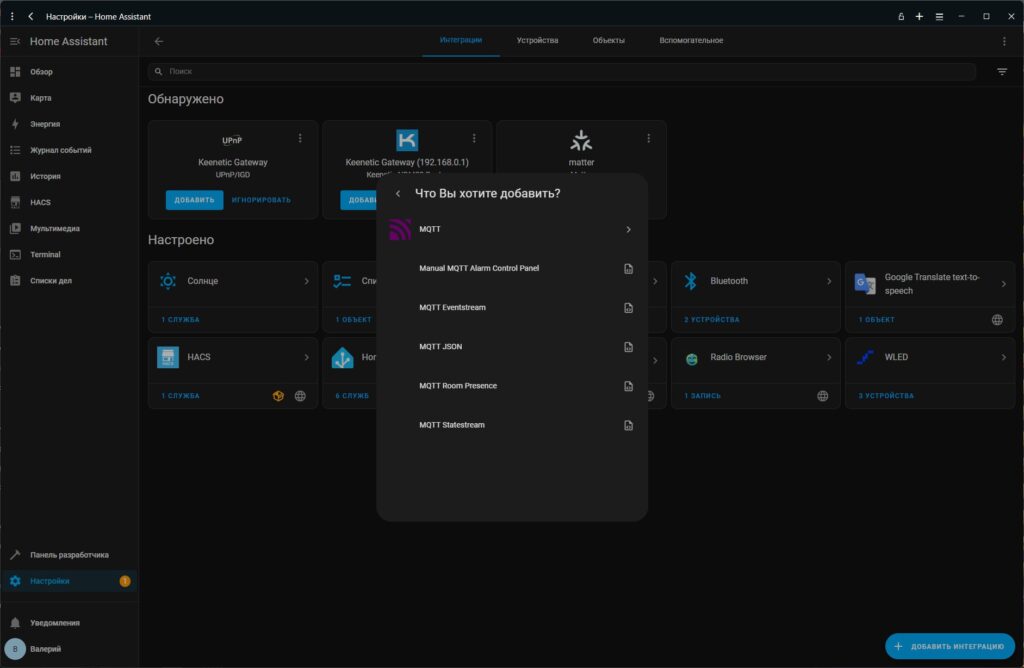1024x668 pixels.
Task: Open Developer tools panel
Action: [x=69, y=555]
